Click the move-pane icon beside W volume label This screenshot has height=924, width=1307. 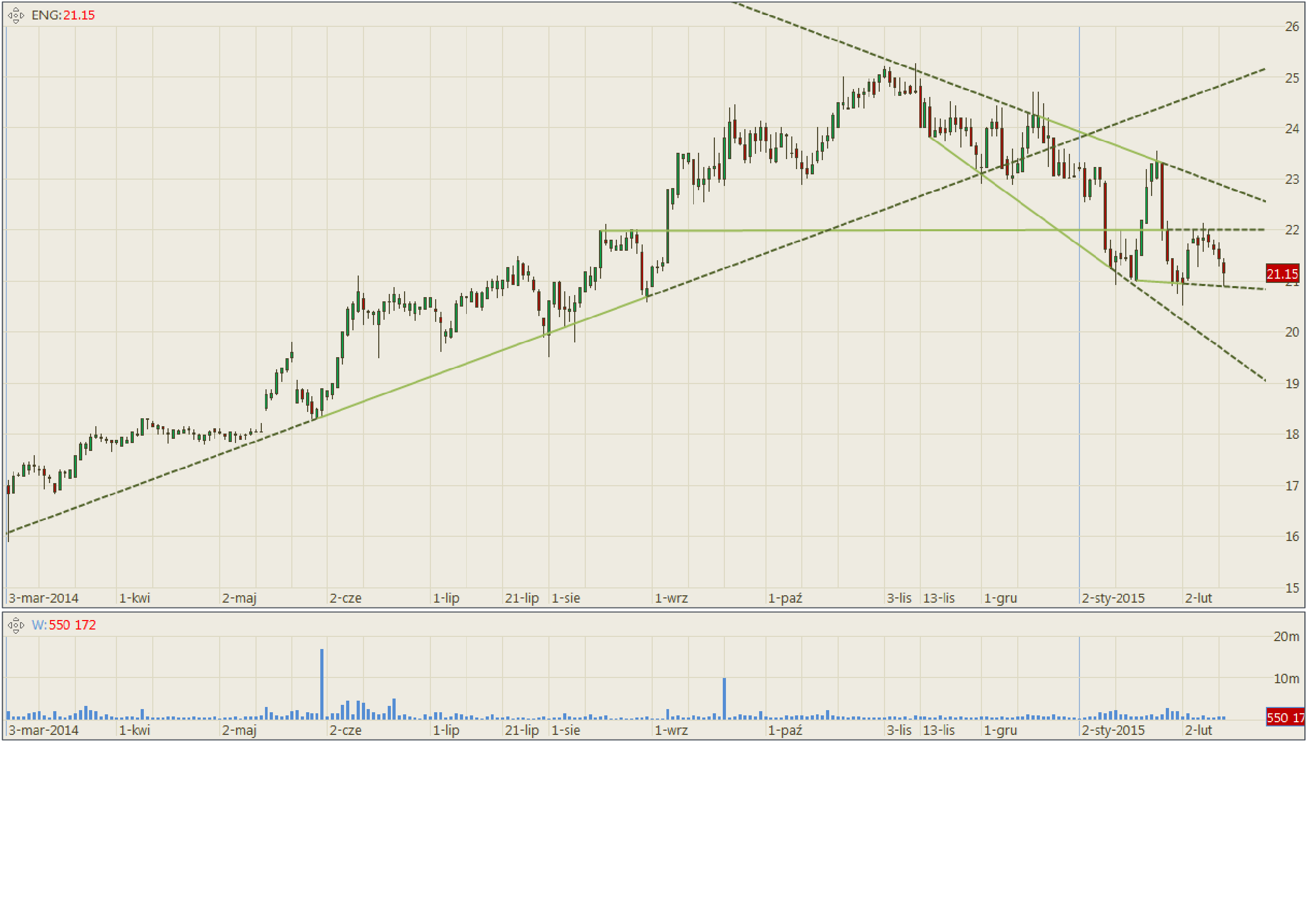click(x=16, y=625)
